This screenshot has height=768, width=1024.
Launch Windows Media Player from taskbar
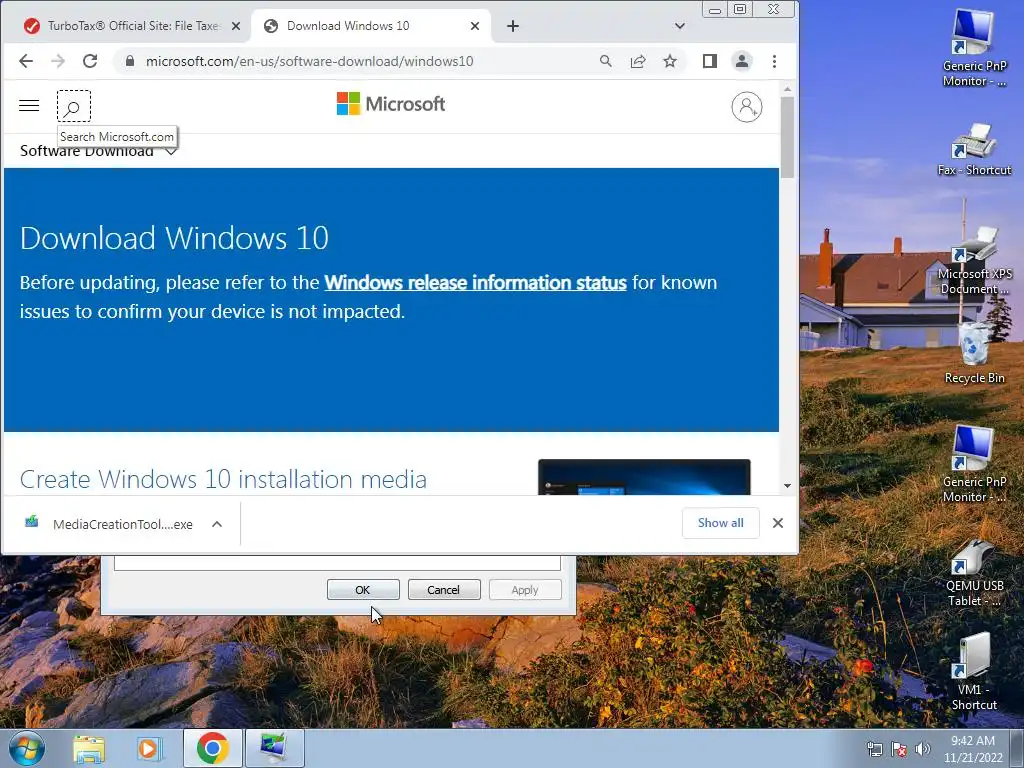pos(149,748)
